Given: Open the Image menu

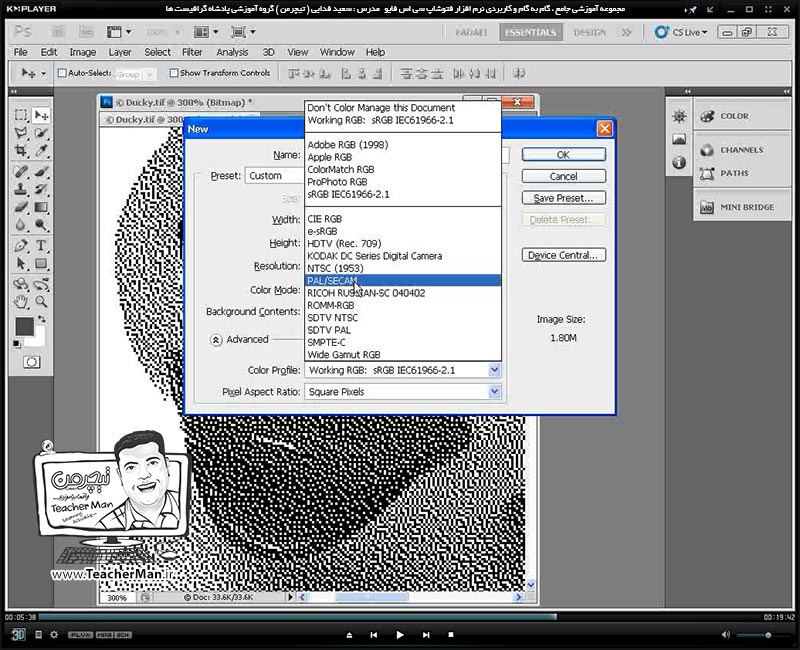Looking at the screenshot, I should click(83, 52).
